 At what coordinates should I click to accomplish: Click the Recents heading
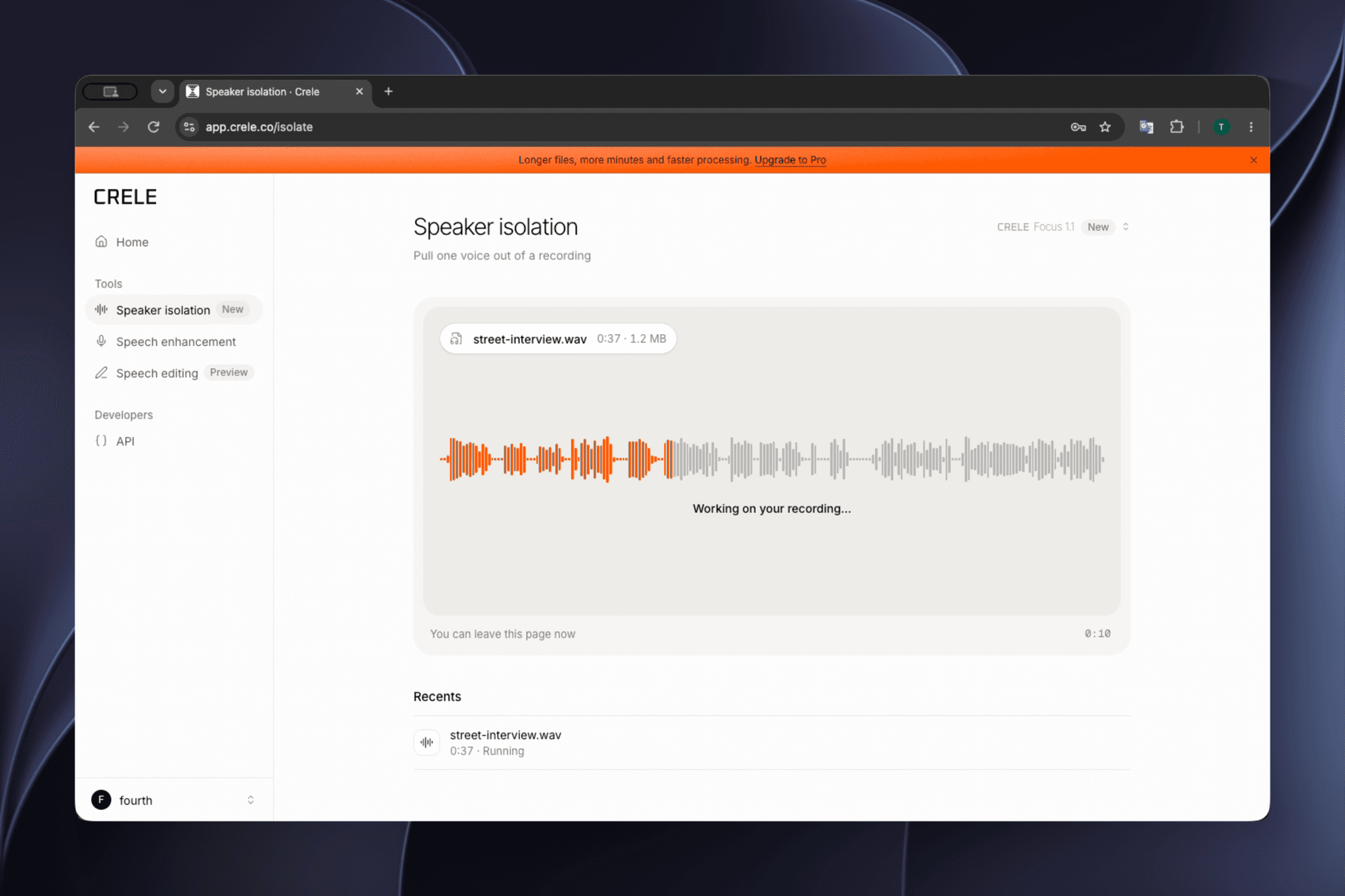tap(437, 696)
